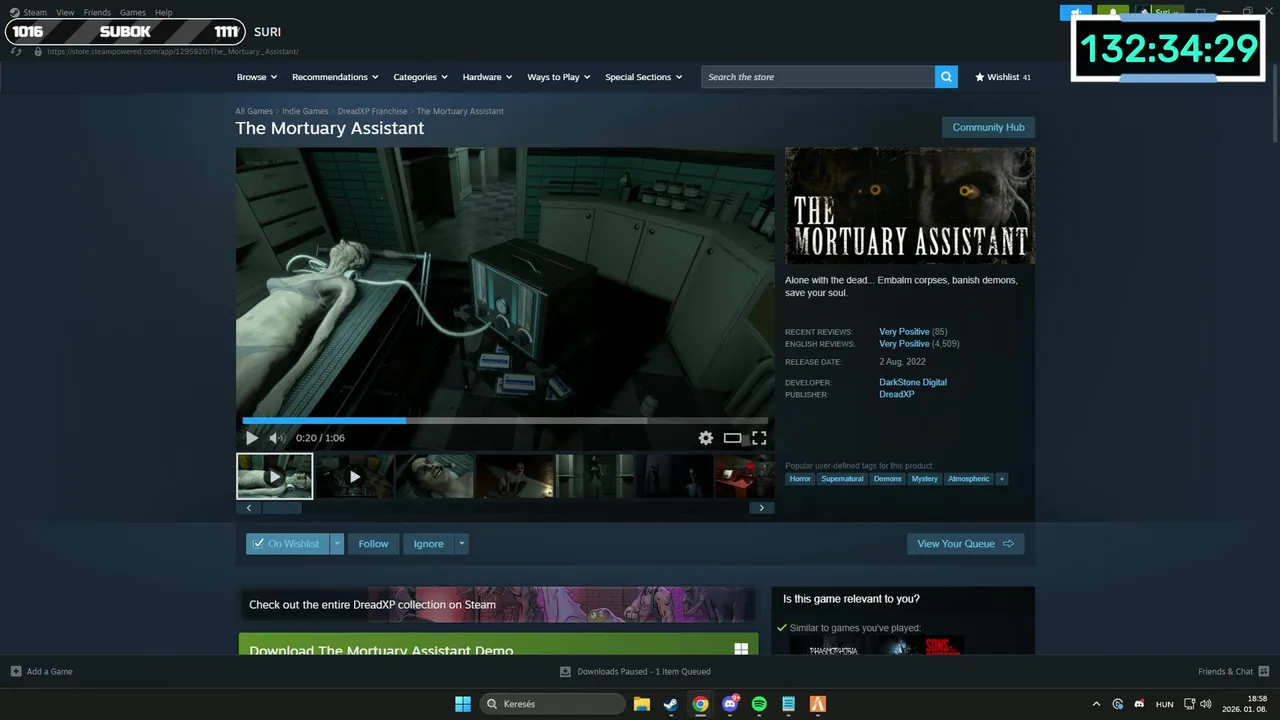Open the Steam menu
The image size is (1280, 720).
point(35,13)
